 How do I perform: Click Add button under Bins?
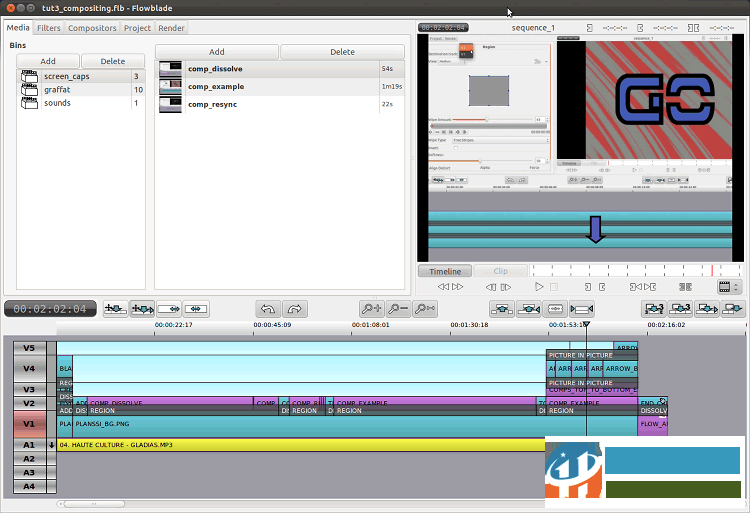tap(48, 61)
